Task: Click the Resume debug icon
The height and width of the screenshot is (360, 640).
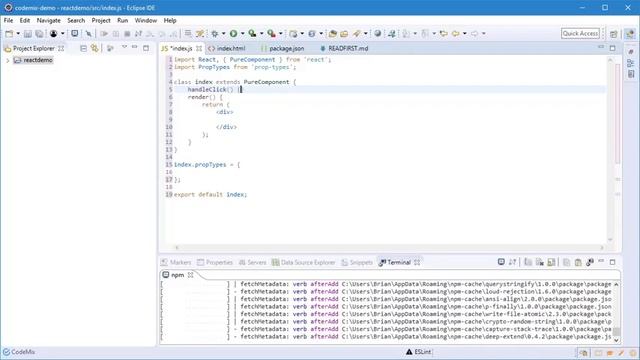Action: (104, 33)
